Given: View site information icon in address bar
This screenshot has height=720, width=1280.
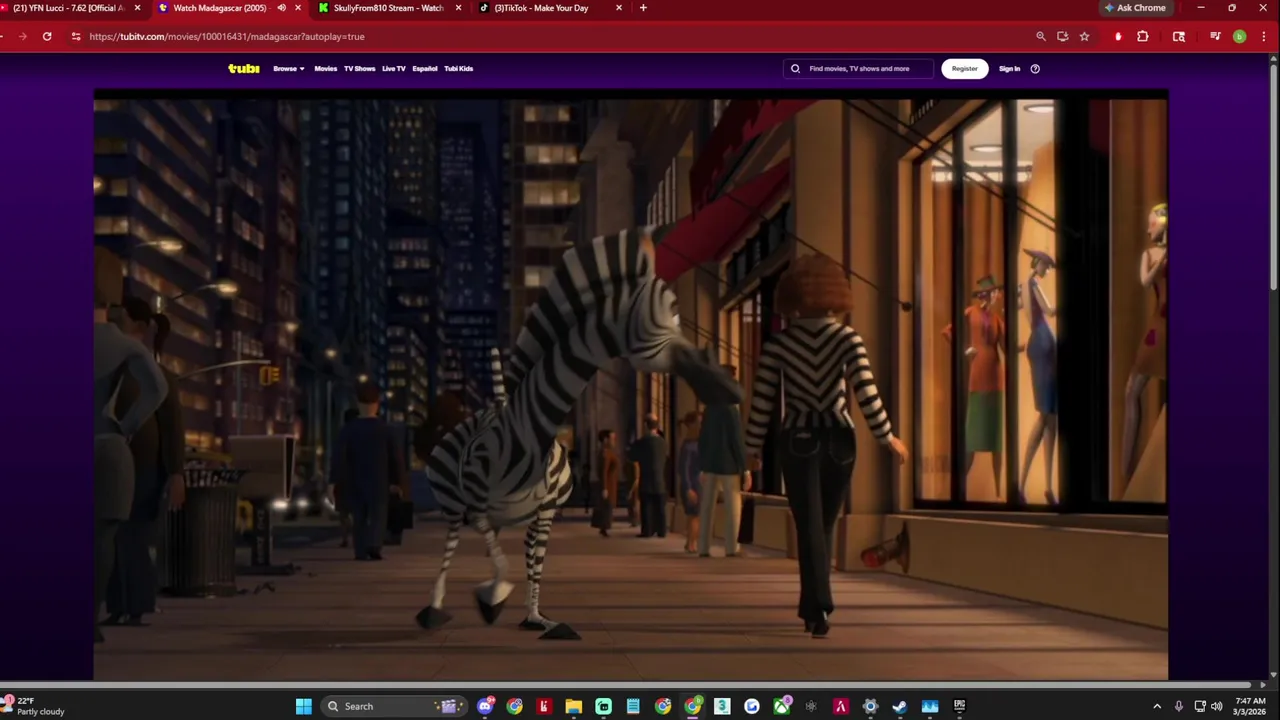Looking at the screenshot, I should click(x=76, y=36).
